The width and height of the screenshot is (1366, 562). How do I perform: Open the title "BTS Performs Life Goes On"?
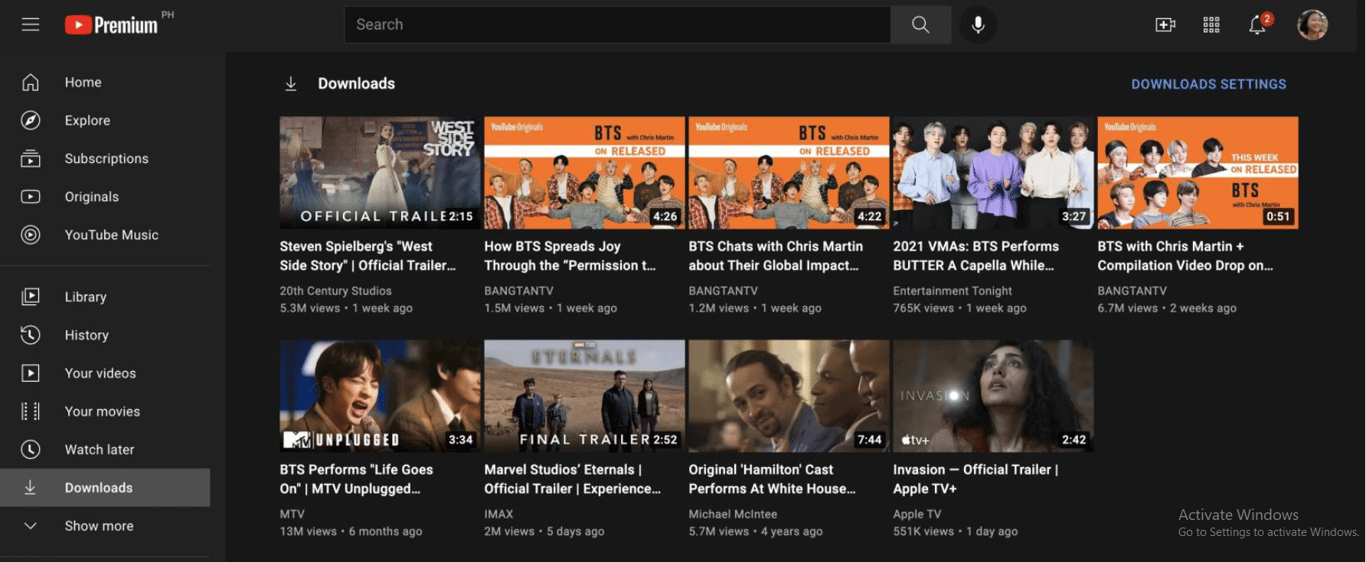click(357, 479)
